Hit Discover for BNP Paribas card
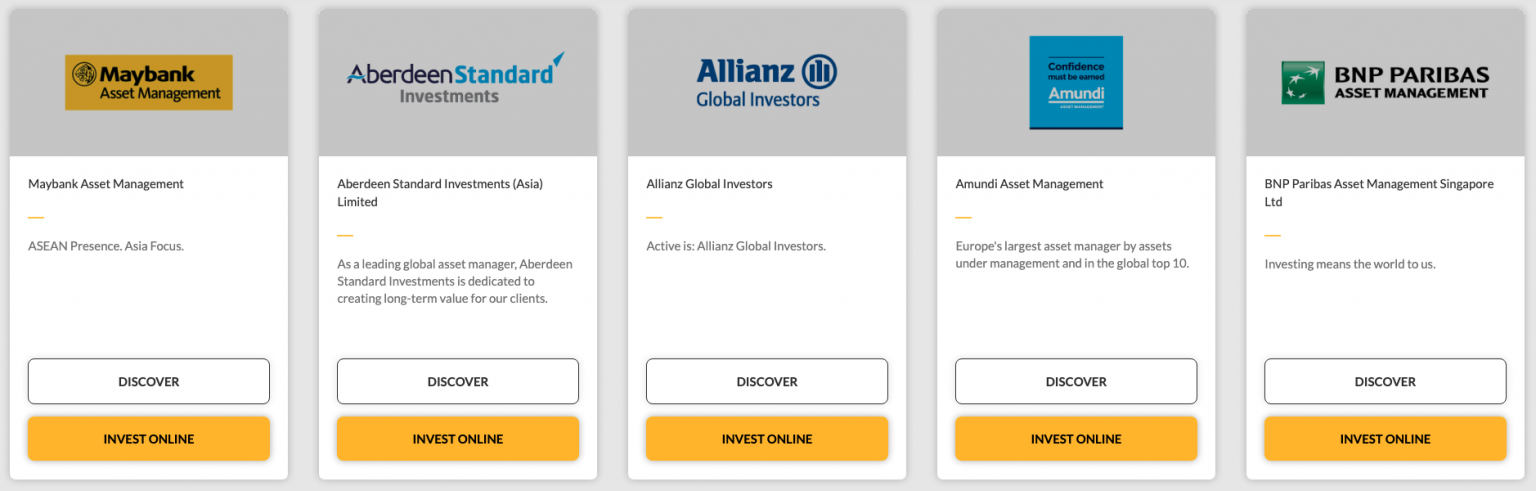 (1385, 381)
